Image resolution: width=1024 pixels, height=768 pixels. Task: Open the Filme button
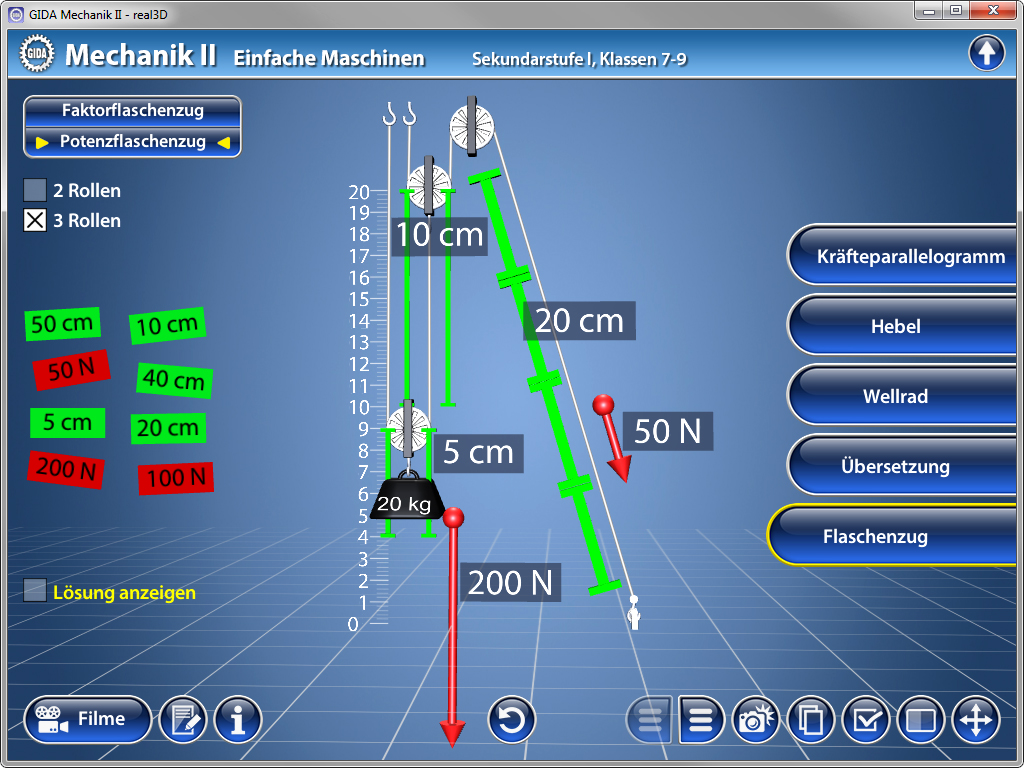pyautogui.click(x=87, y=719)
